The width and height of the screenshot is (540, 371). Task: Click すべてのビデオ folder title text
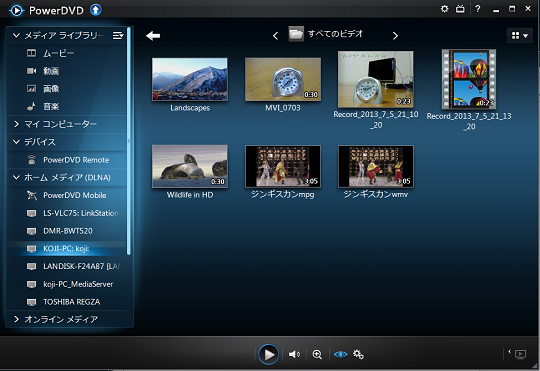click(335, 34)
